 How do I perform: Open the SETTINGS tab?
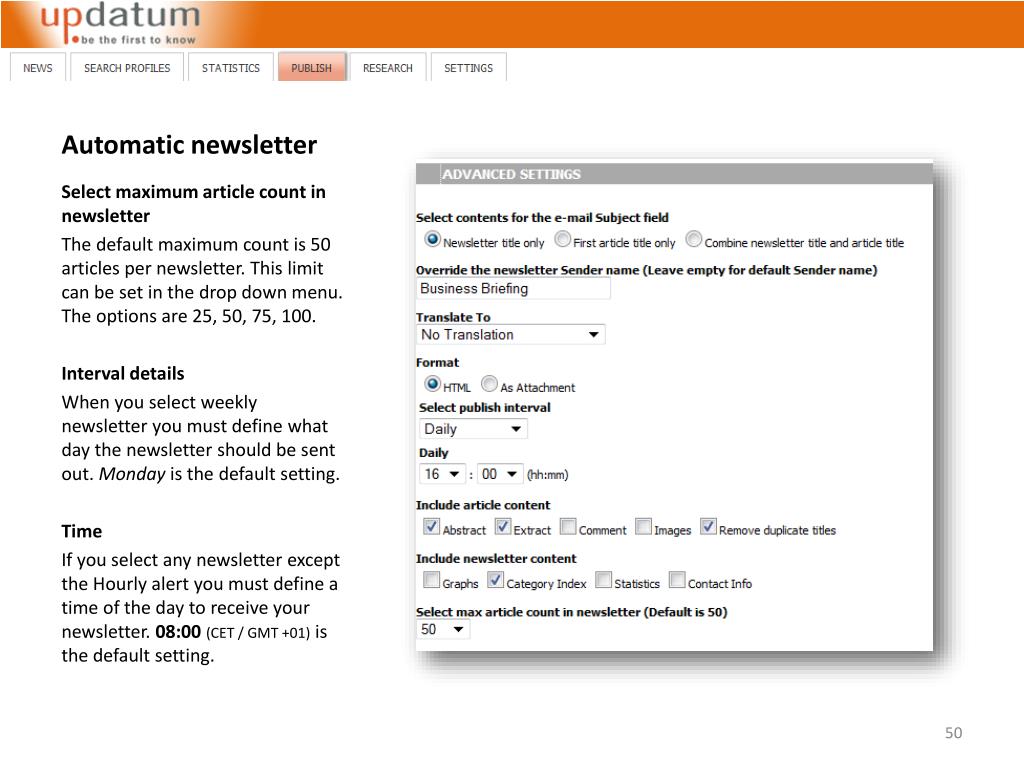468,67
